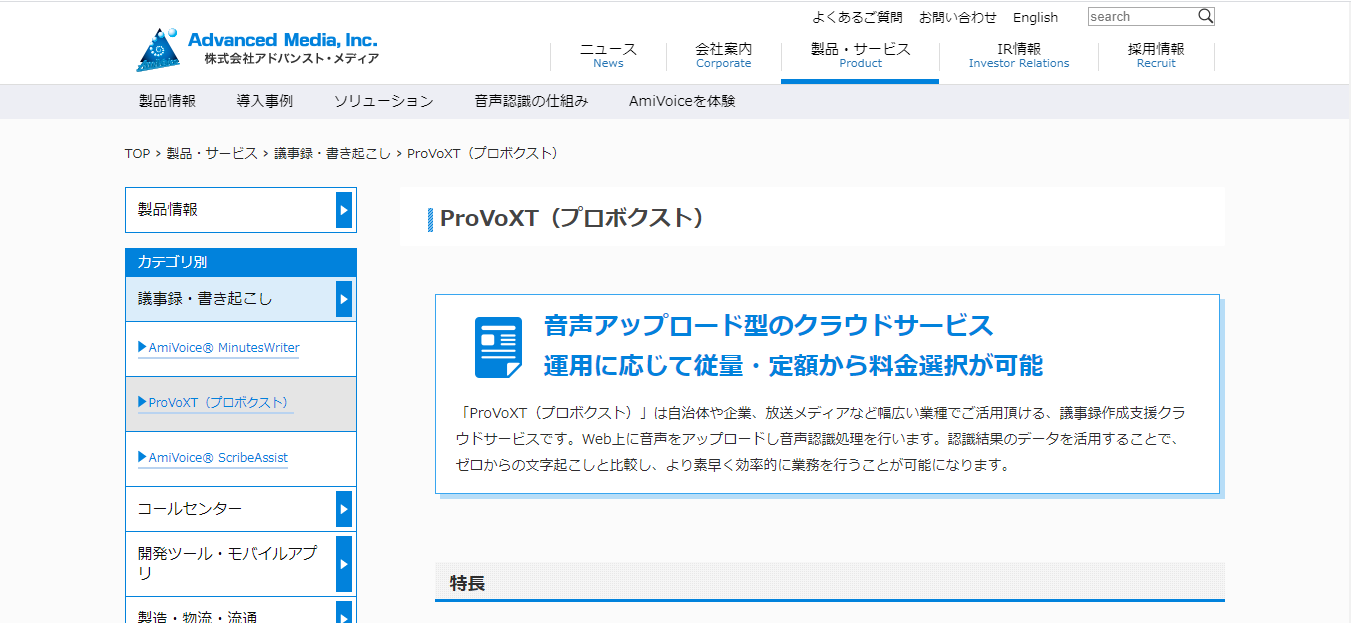
Task: Focus the search input field
Action: coord(1142,16)
